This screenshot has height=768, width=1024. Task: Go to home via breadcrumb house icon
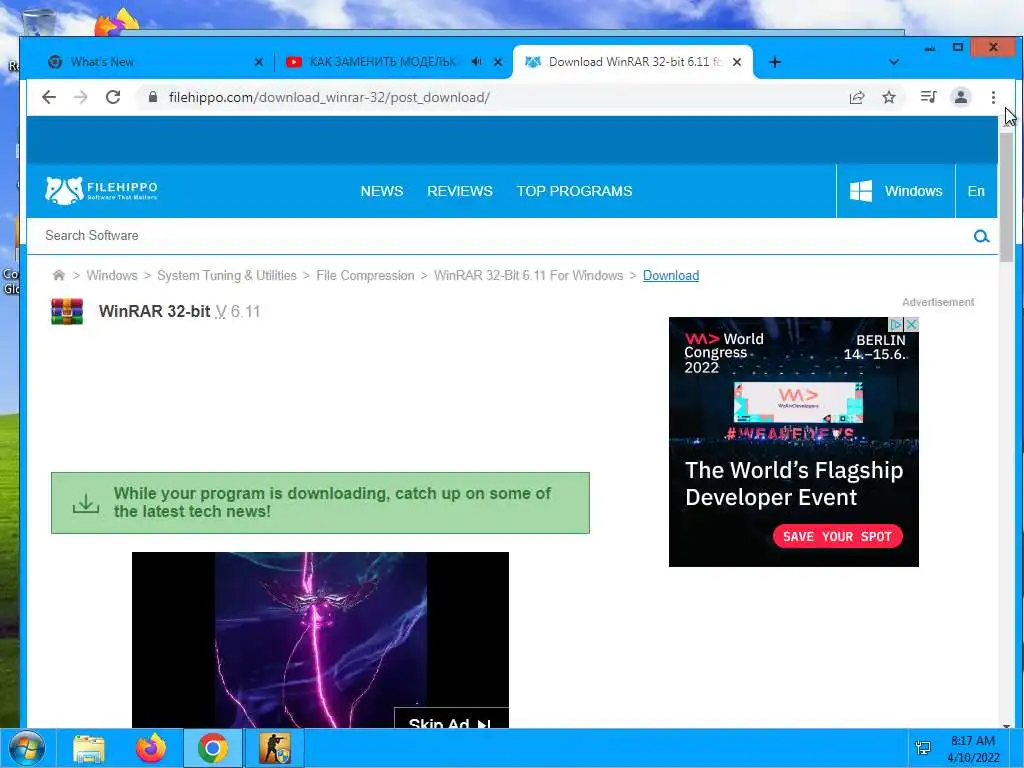[x=59, y=275]
